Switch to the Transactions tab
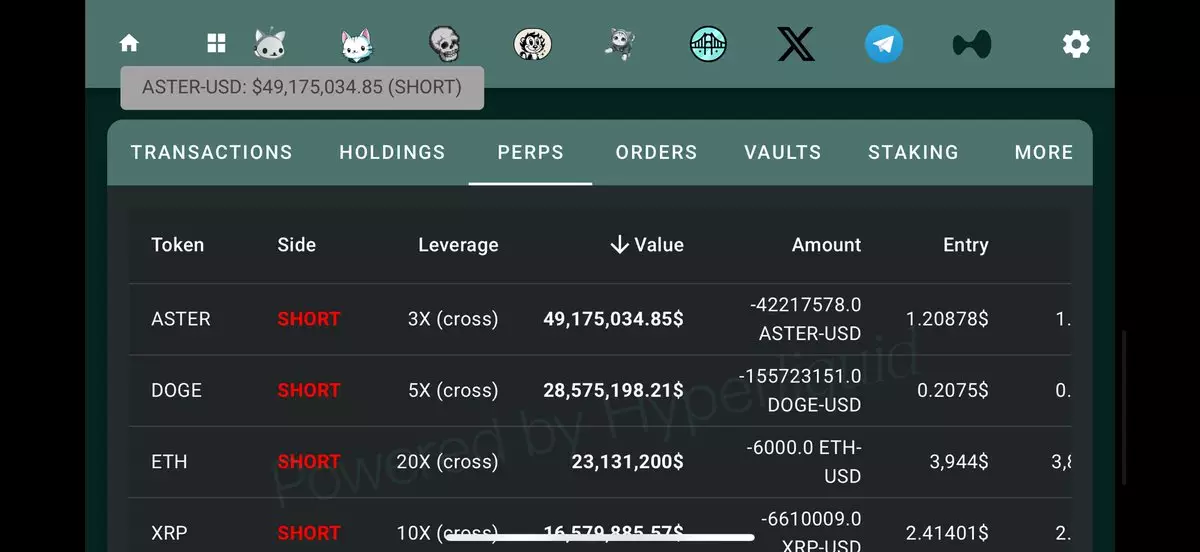1200x552 pixels. pos(212,152)
